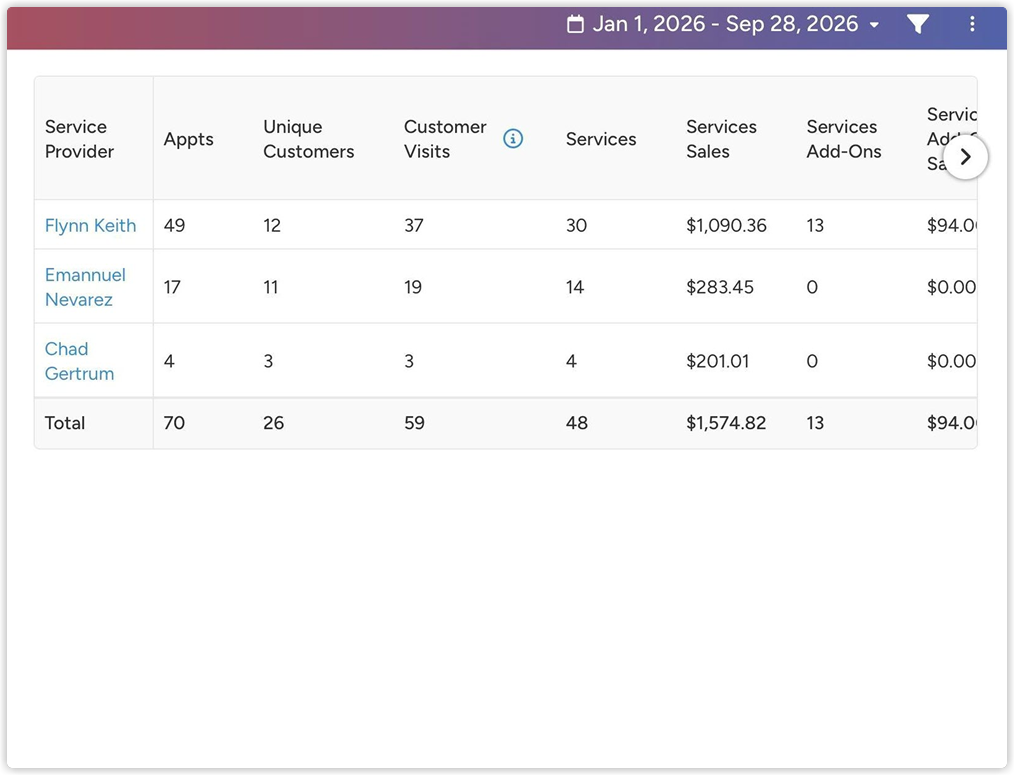Click the total customer visits value 59
The image size is (1015, 776).
tap(415, 423)
